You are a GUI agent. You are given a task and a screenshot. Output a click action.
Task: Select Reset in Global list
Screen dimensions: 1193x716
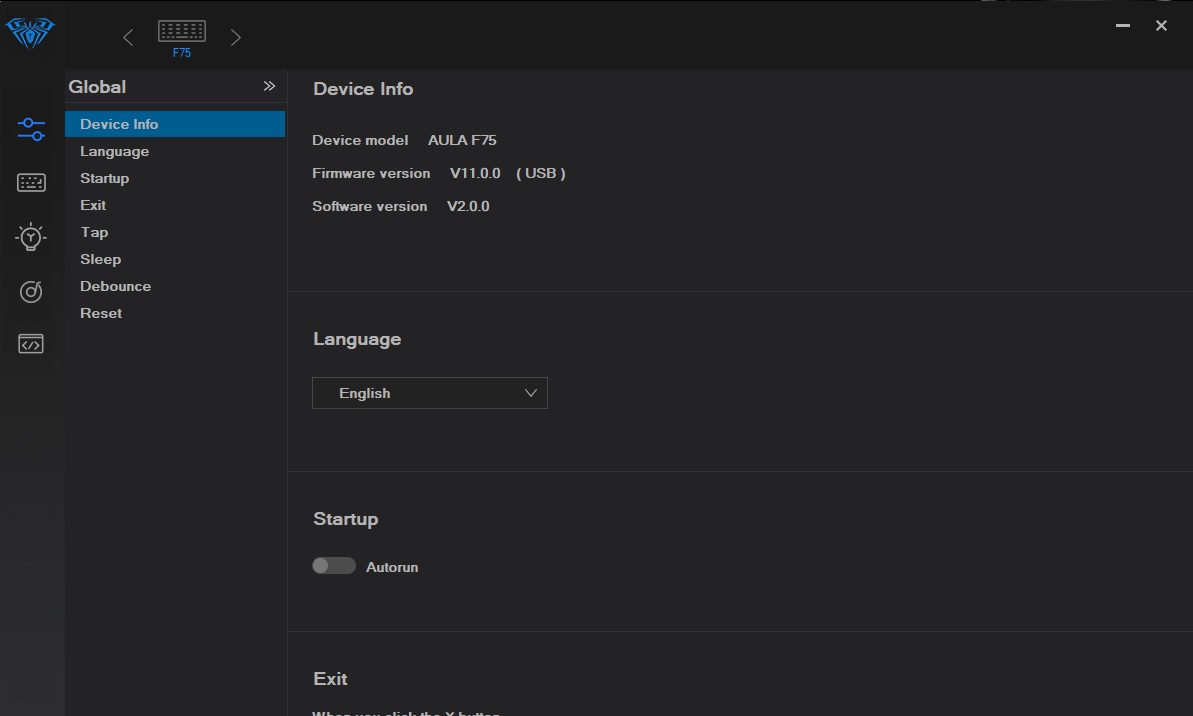(x=175, y=313)
